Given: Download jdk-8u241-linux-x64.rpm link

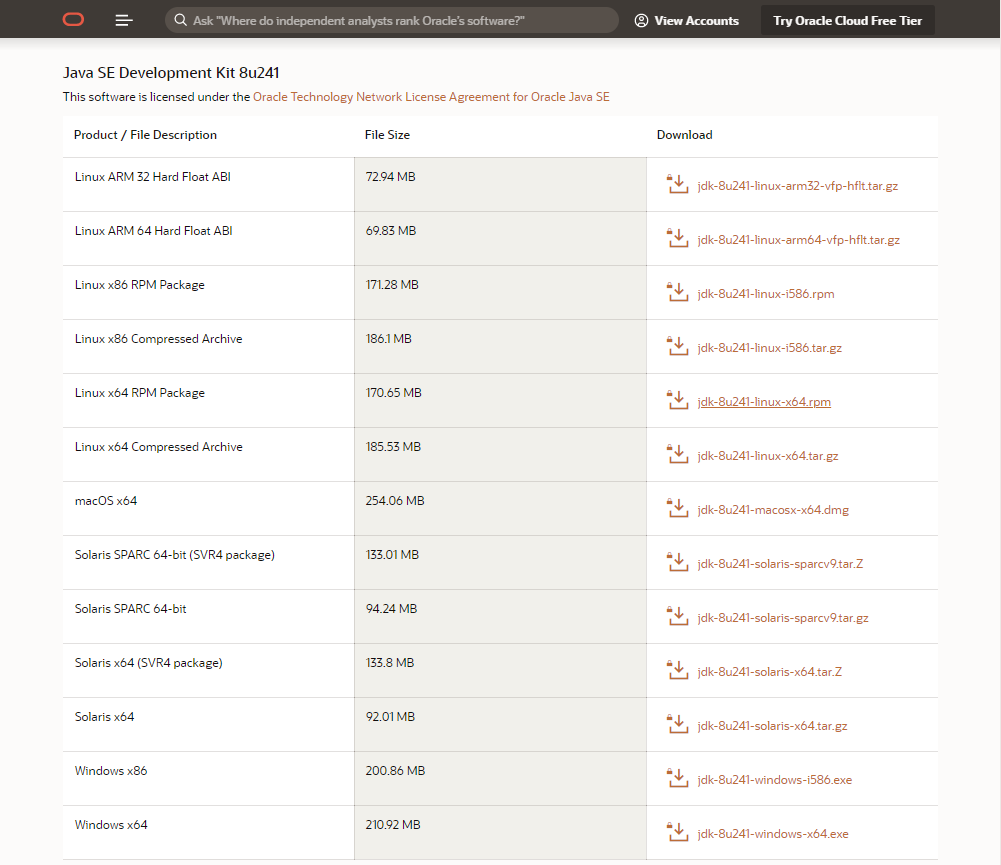Looking at the screenshot, I should 764,402.
